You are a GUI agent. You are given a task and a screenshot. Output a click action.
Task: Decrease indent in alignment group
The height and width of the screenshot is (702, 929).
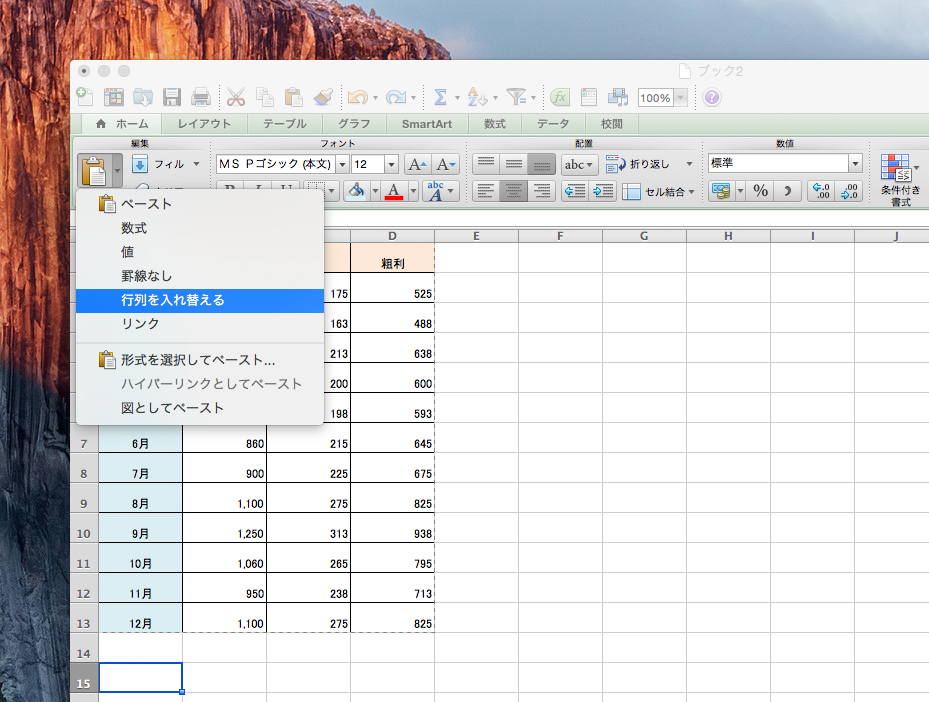[x=575, y=191]
